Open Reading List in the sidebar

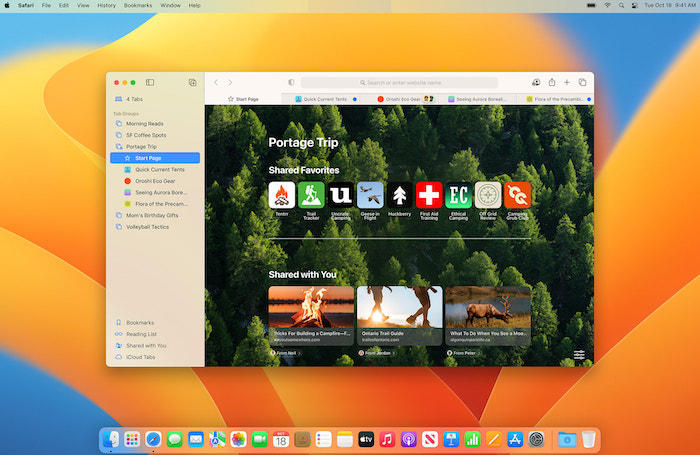(x=142, y=334)
